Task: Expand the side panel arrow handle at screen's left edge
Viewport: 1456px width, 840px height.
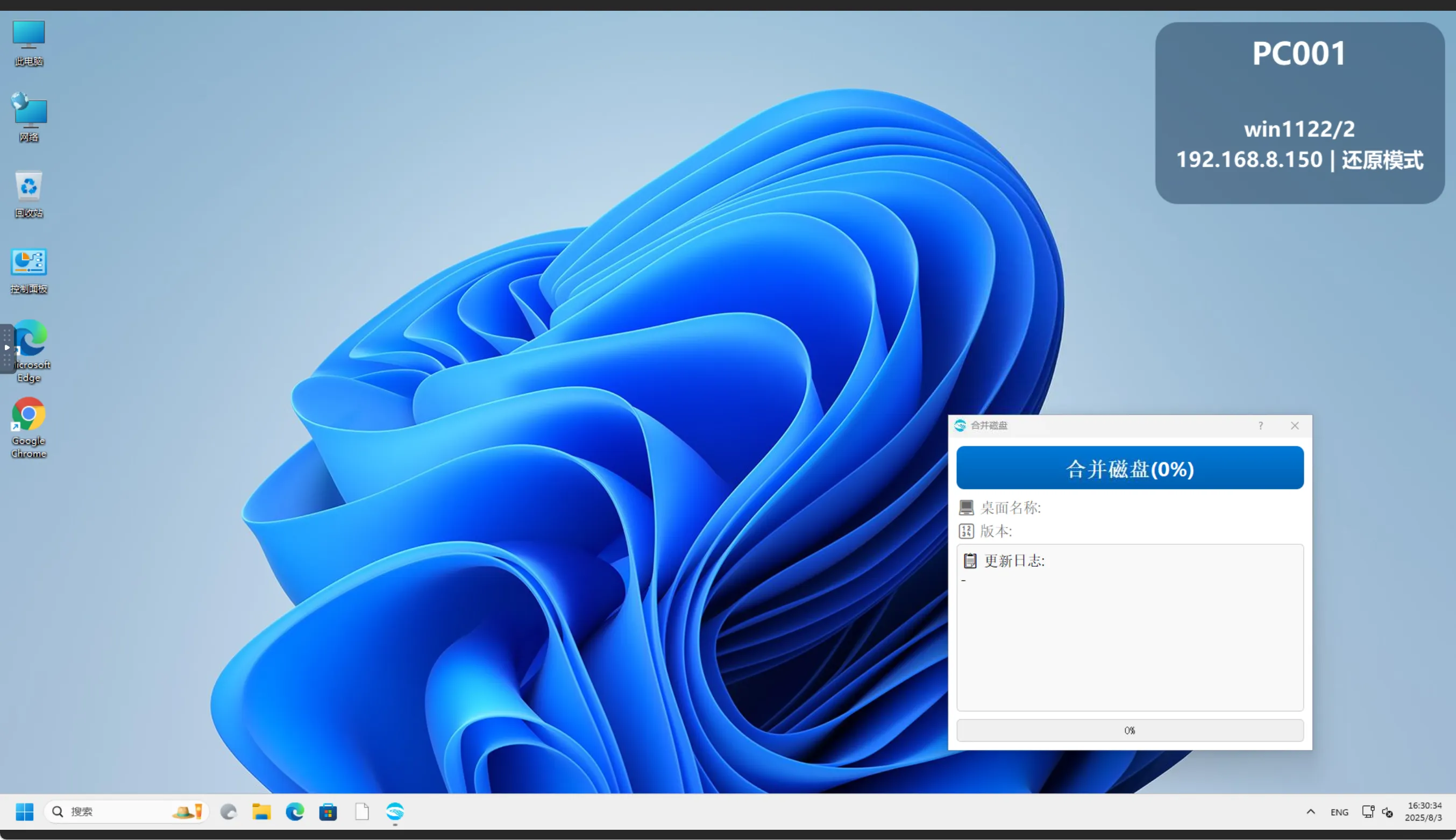Action: point(7,348)
